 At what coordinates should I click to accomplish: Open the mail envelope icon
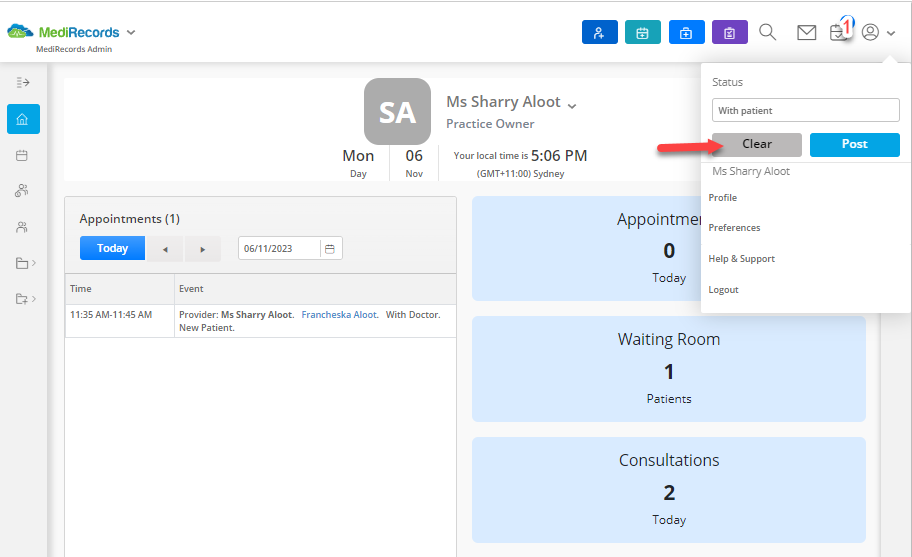pyautogui.click(x=807, y=33)
